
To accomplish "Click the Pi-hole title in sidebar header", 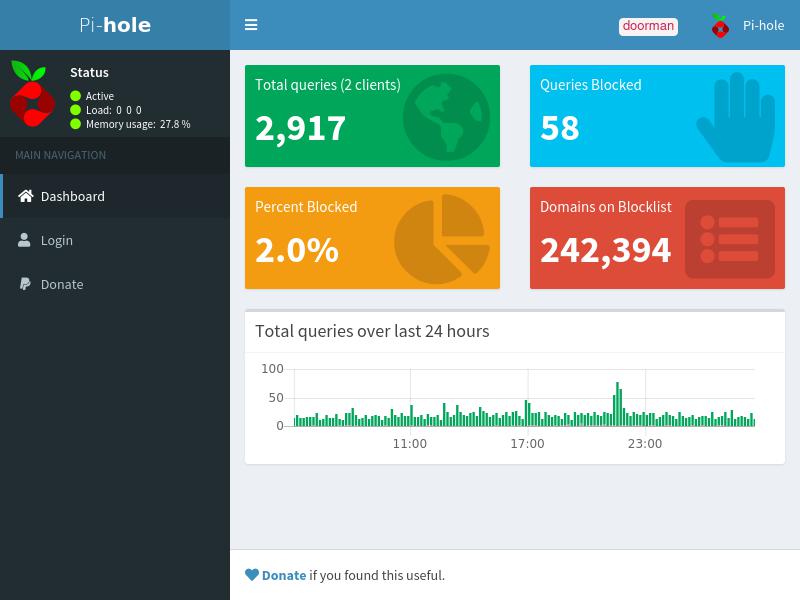I will (115, 25).
